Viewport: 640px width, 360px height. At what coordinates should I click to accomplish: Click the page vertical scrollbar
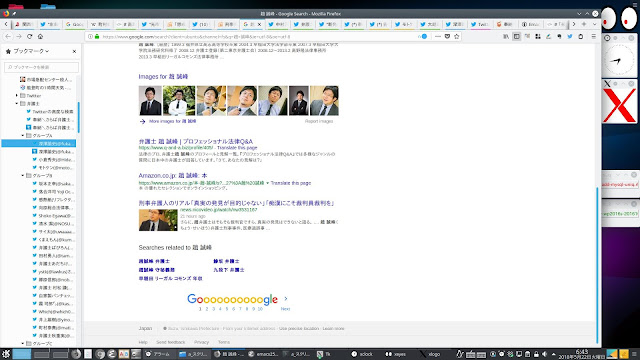597,265
